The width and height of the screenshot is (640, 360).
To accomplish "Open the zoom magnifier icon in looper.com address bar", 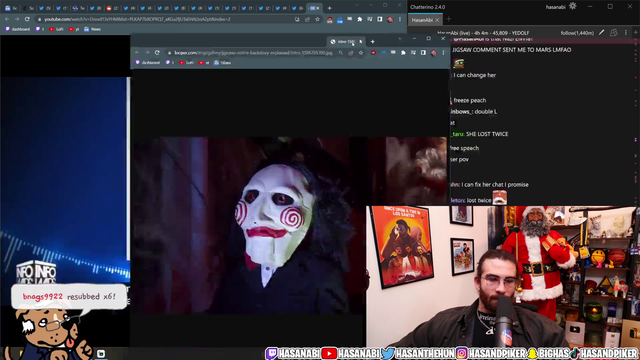I will point(341,53).
